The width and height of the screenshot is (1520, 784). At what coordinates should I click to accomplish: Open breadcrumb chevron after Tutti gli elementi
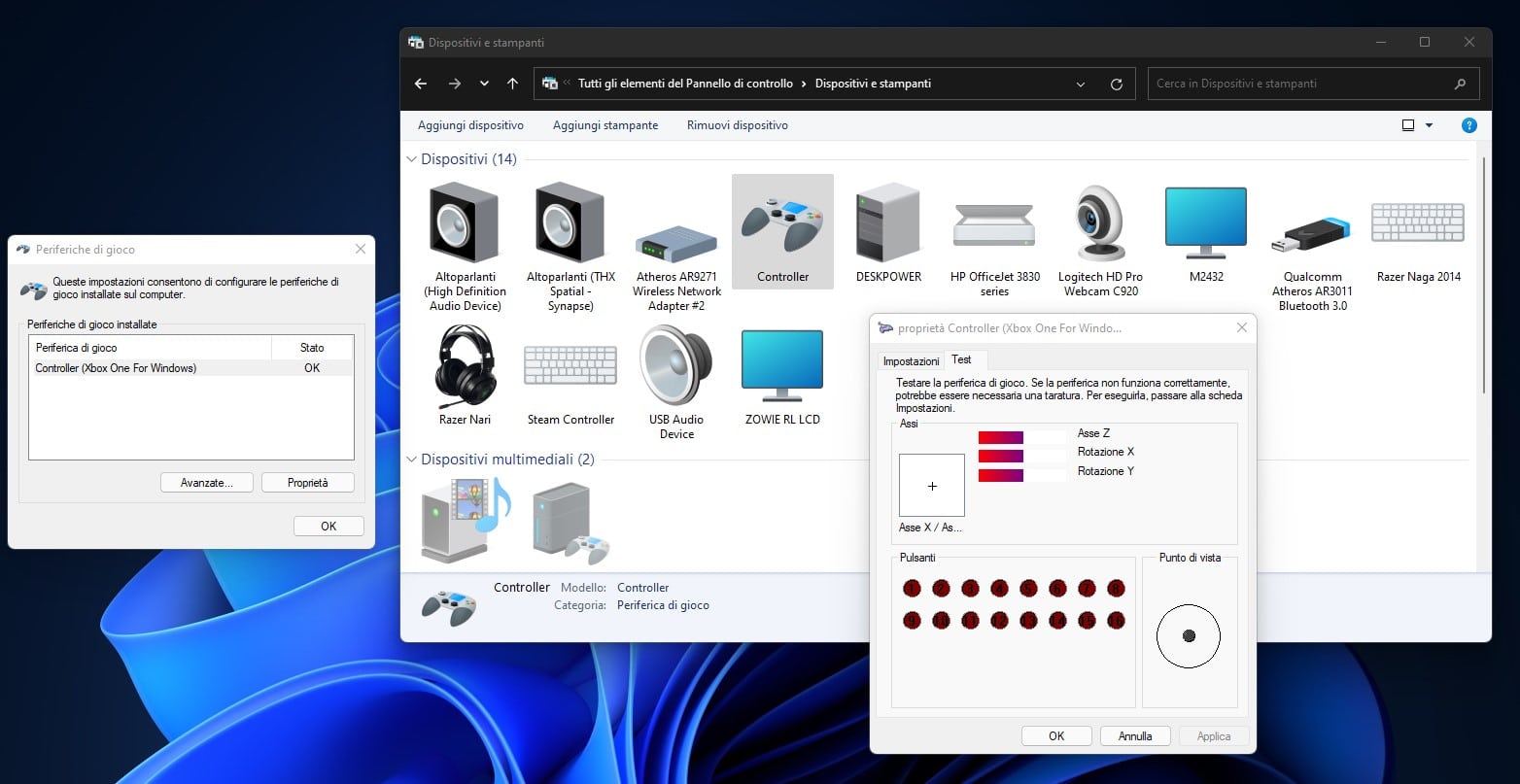coord(804,84)
